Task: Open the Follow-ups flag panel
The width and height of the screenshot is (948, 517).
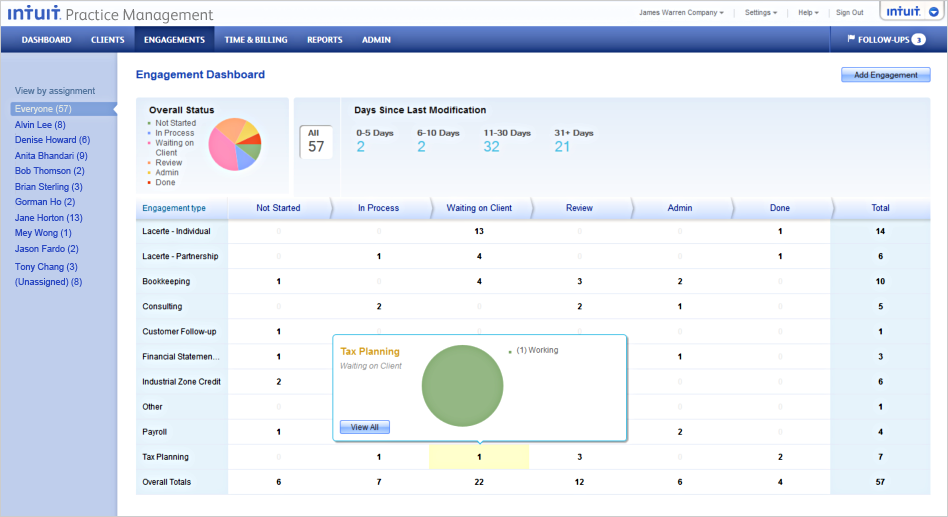Action: (x=886, y=40)
